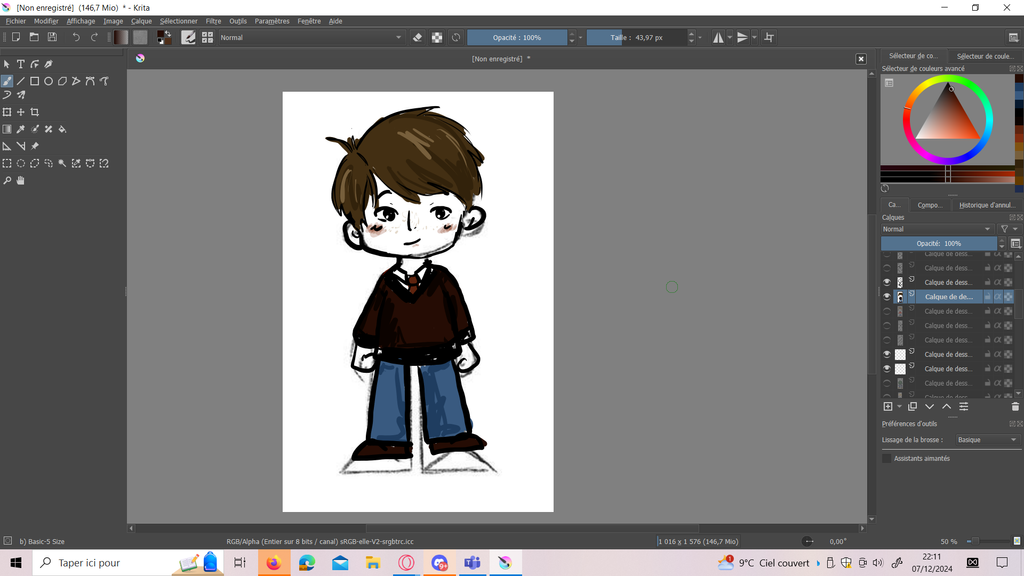Screen dimensions: 1024x576
Task: Hide the selected highlighted layer
Action: point(886,297)
